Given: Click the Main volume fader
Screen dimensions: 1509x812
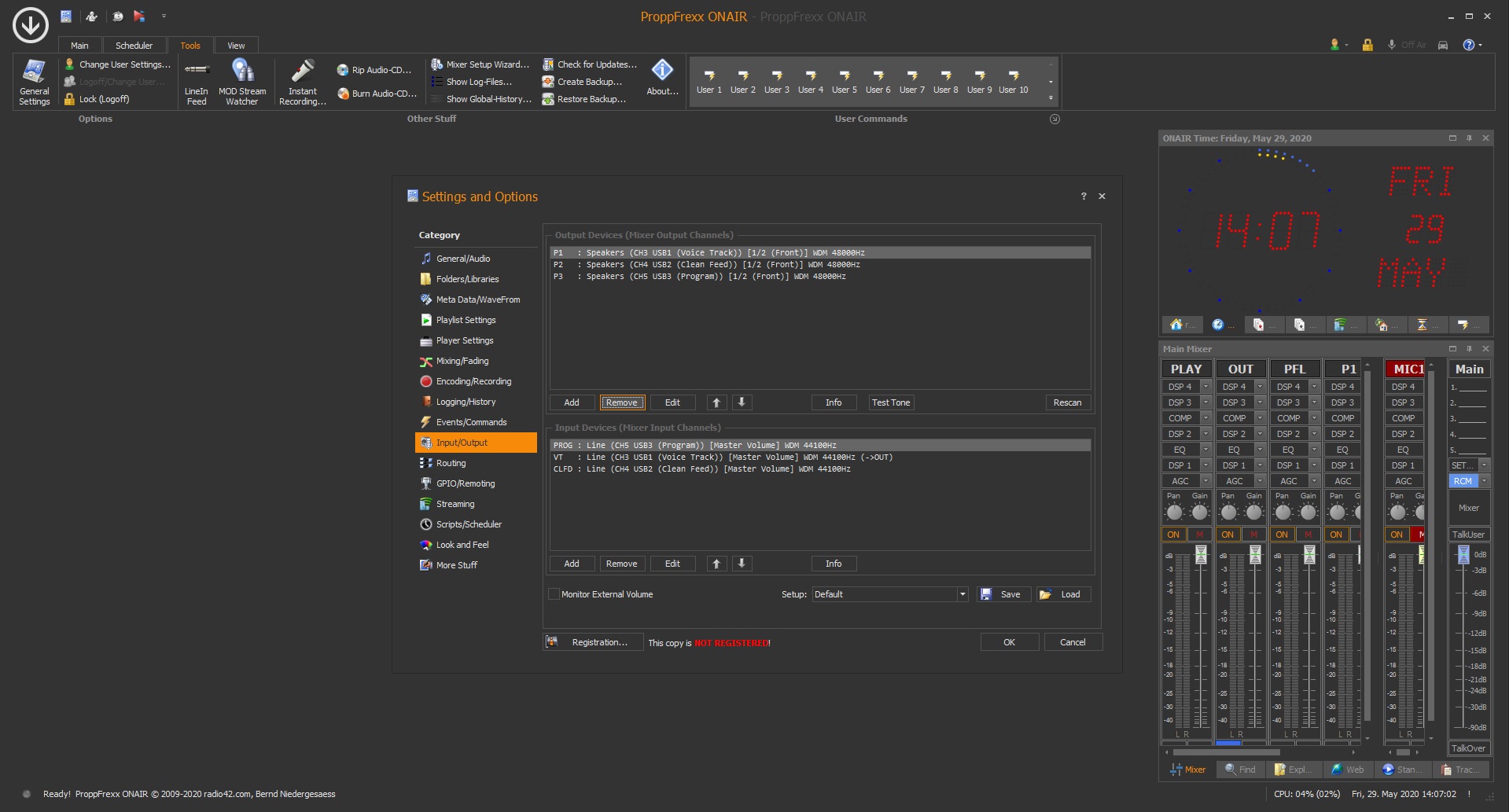Looking at the screenshot, I should click(x=1463, y=555).
